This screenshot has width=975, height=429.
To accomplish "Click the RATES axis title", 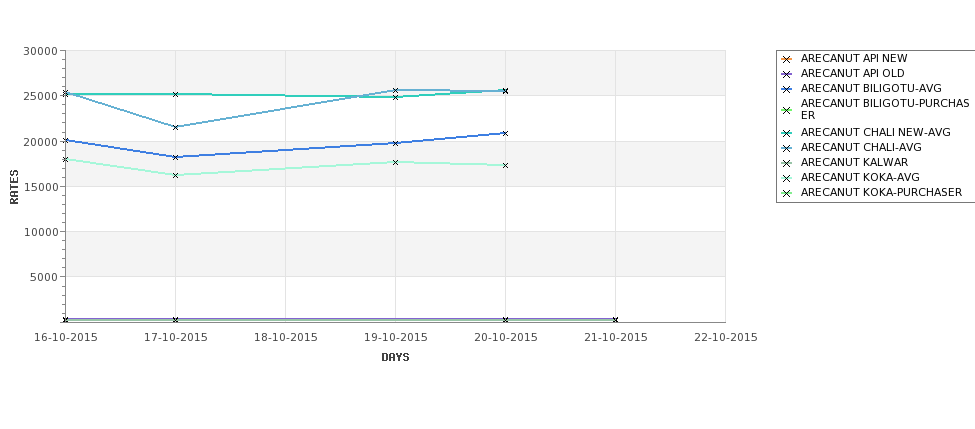I will (14, 187).
